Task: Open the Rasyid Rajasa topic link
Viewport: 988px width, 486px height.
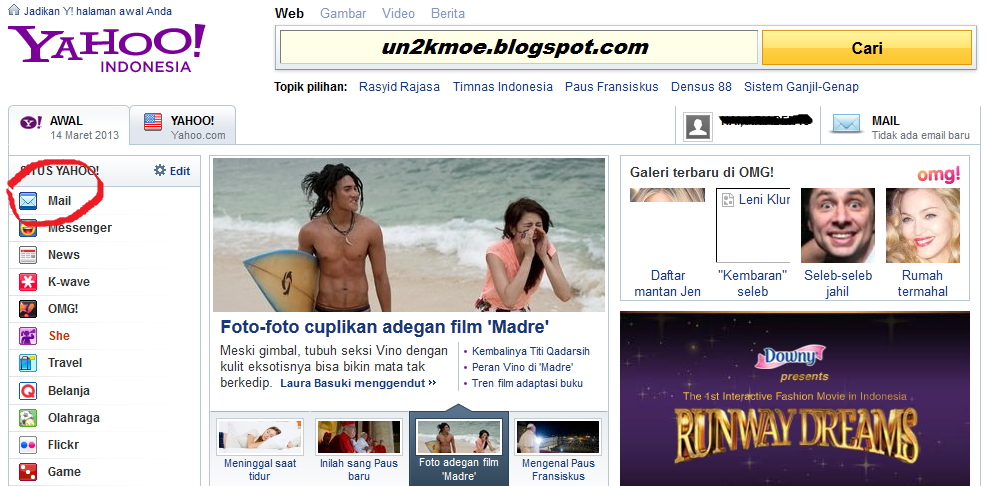Action: (399, 87)
